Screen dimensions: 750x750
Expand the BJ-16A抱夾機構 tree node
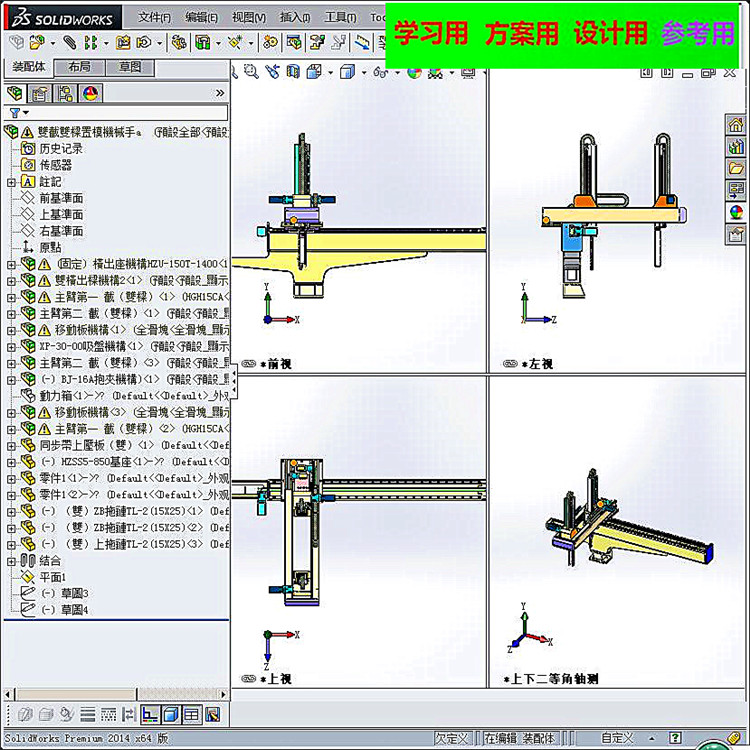pos(11,380)
